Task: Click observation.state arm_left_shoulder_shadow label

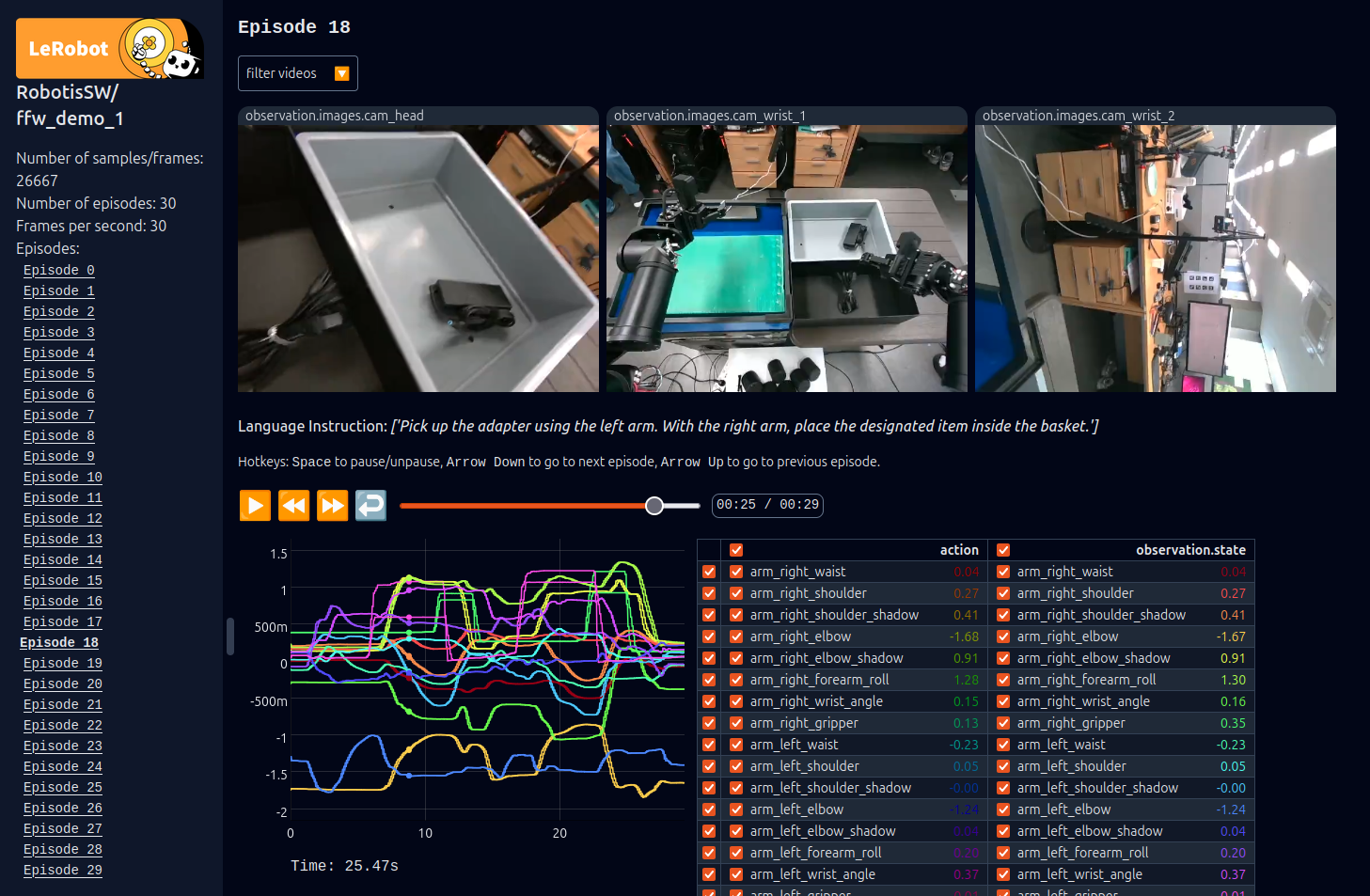Action: pyautogui.click(x=1097, y=788)
